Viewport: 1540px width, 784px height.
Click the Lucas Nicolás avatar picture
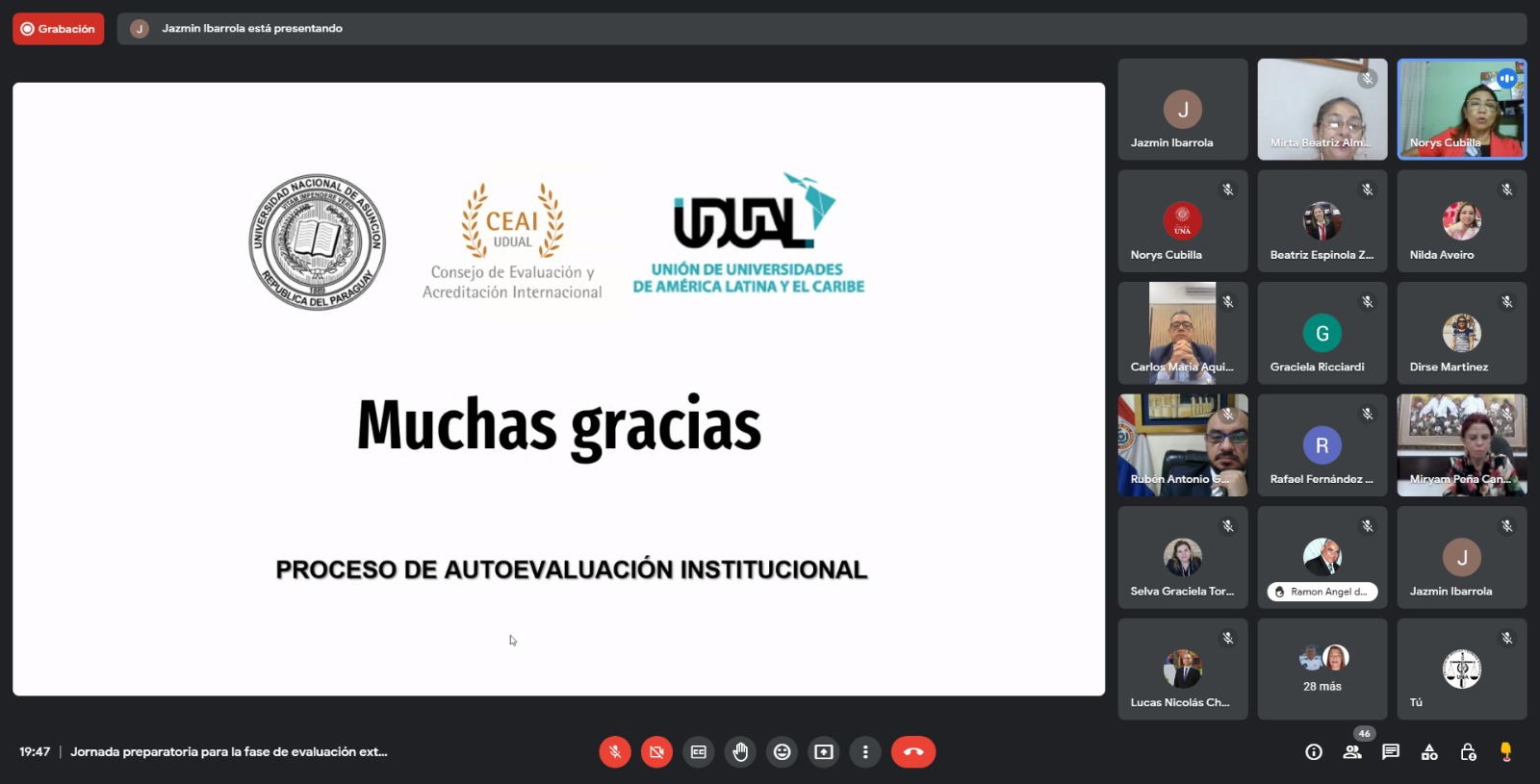pos(1183,669)
